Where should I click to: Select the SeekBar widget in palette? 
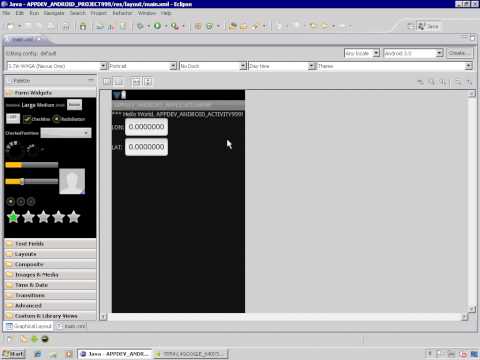point(32,181)
